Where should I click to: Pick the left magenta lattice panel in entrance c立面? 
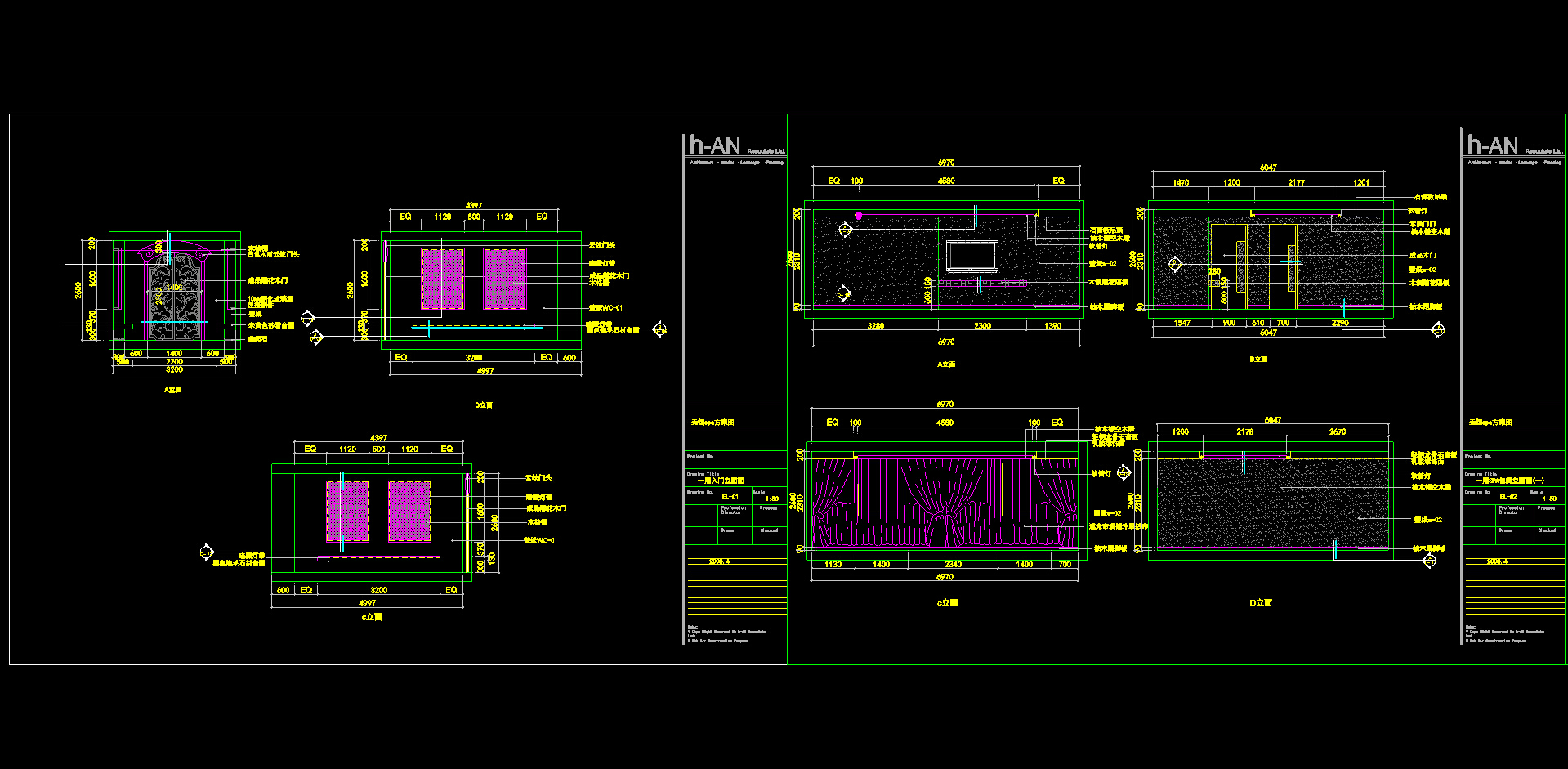tap(348, 511)
